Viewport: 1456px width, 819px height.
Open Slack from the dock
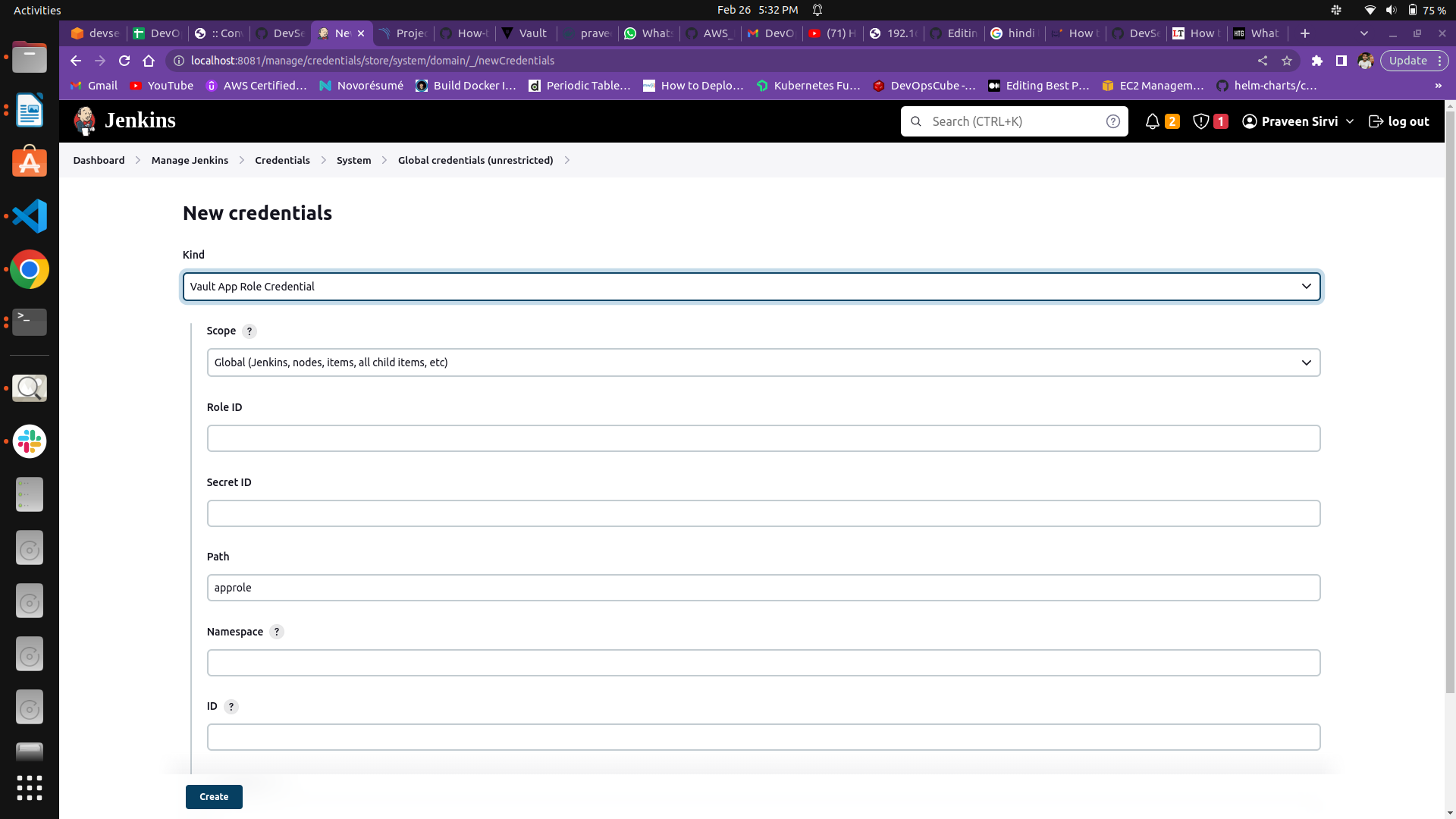30,441
